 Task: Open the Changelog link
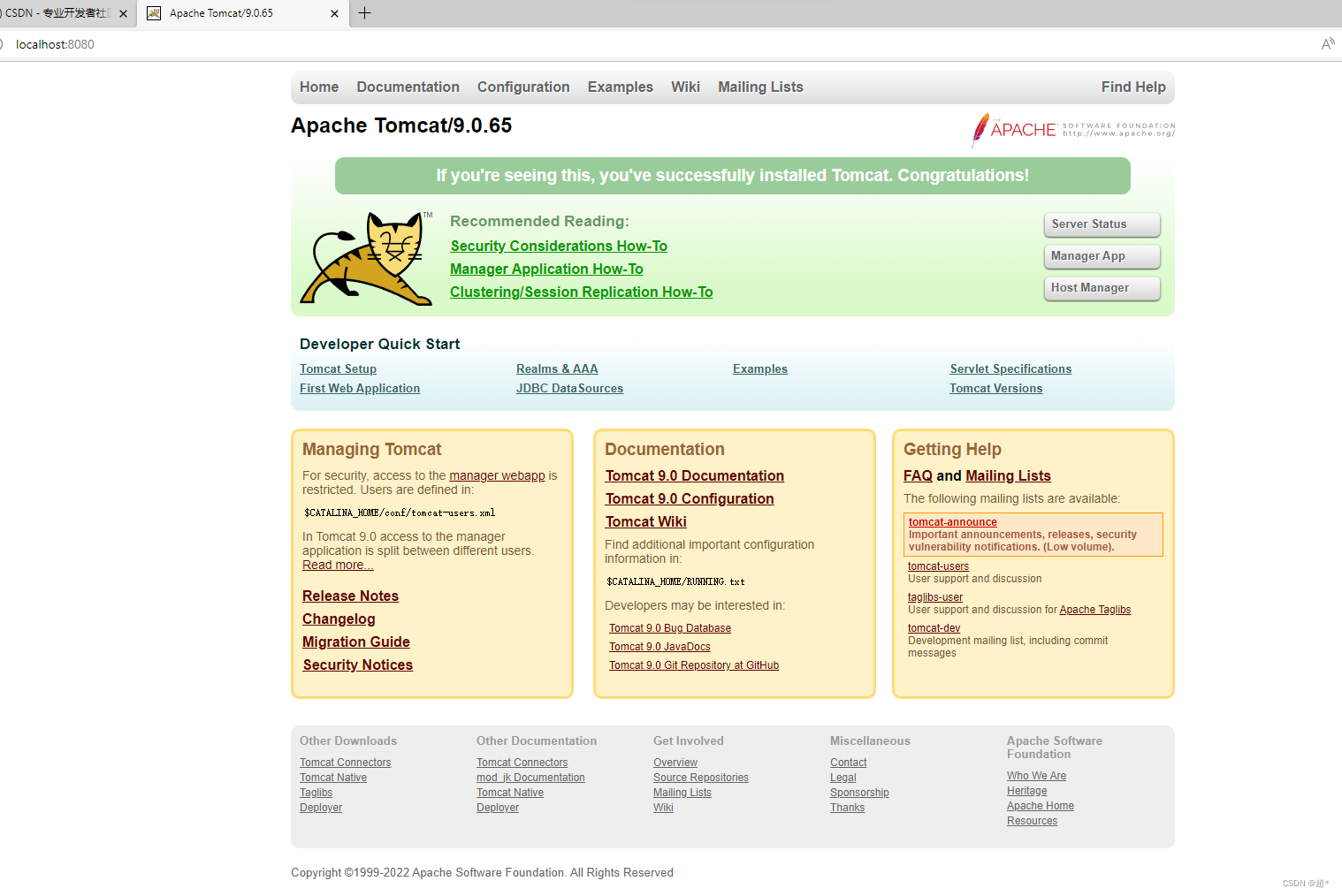[x=339, y=619]
